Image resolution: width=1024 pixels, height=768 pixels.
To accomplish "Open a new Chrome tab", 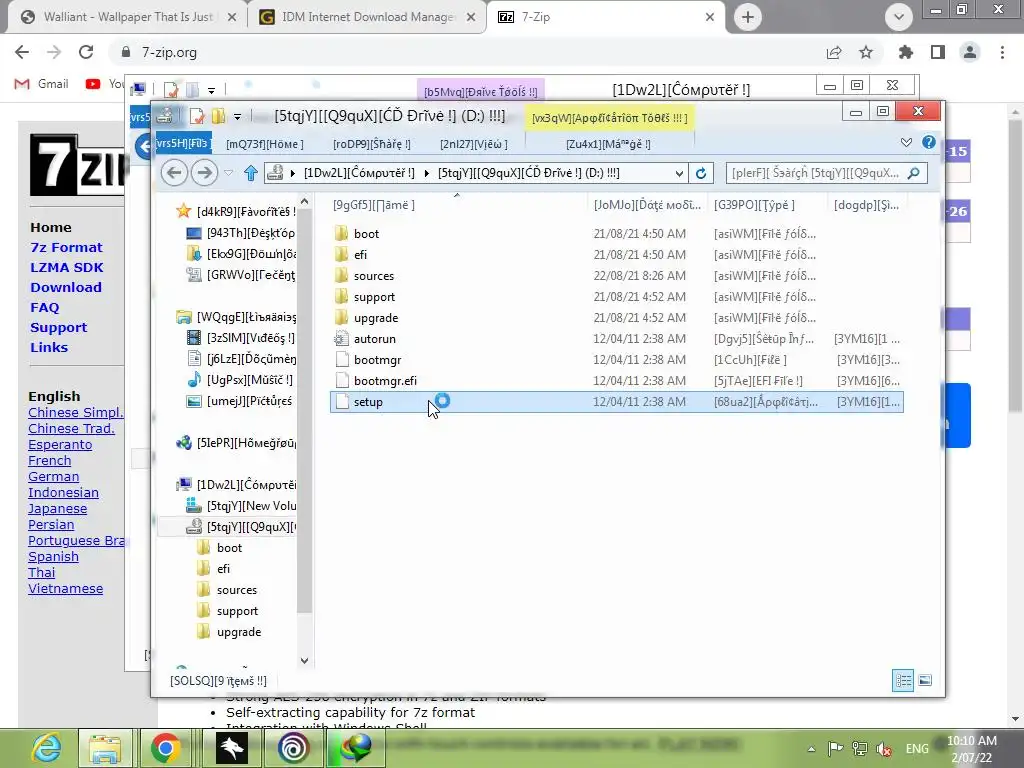I will click(748, 17).
